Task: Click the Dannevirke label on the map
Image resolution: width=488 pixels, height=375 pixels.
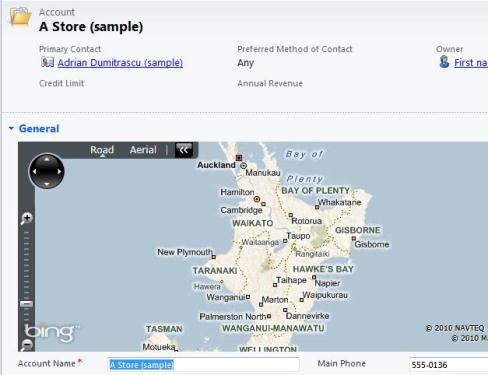Action: (x=307, y=316)
